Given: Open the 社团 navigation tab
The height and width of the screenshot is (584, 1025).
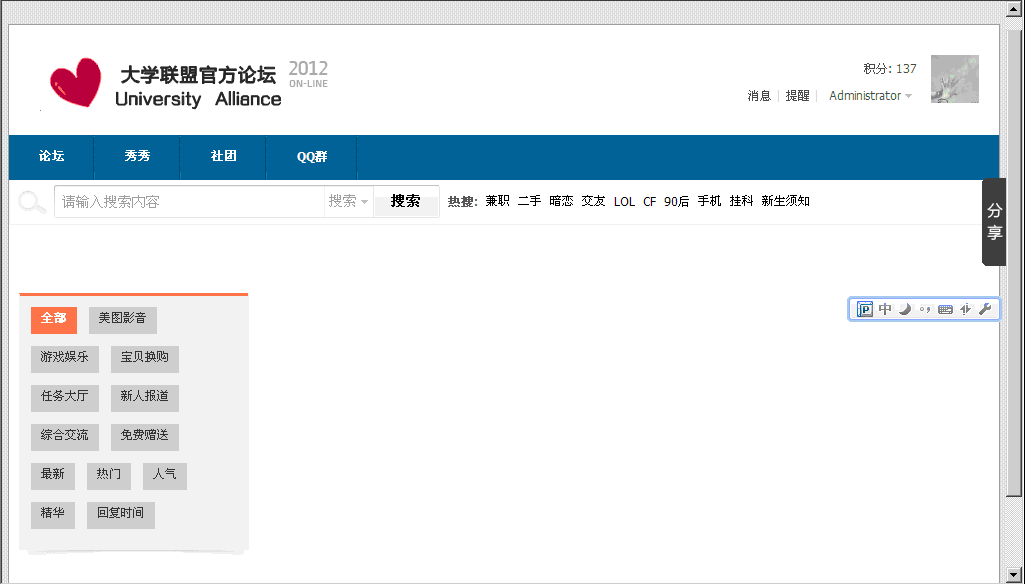Looking at the screenshot, I should click(x=224, y=157).
